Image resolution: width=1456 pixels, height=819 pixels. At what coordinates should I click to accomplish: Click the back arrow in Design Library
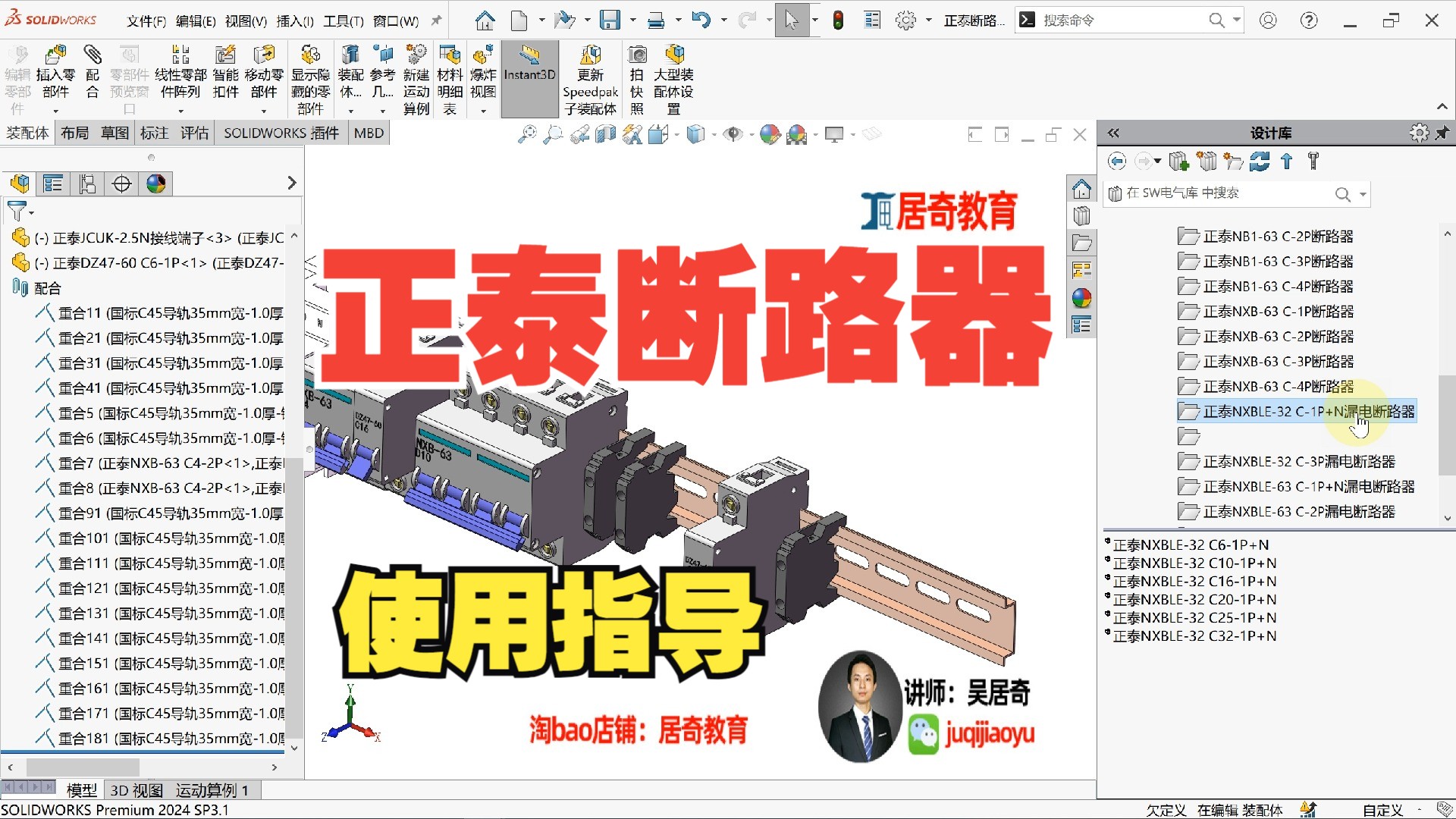click(1116, 161)
